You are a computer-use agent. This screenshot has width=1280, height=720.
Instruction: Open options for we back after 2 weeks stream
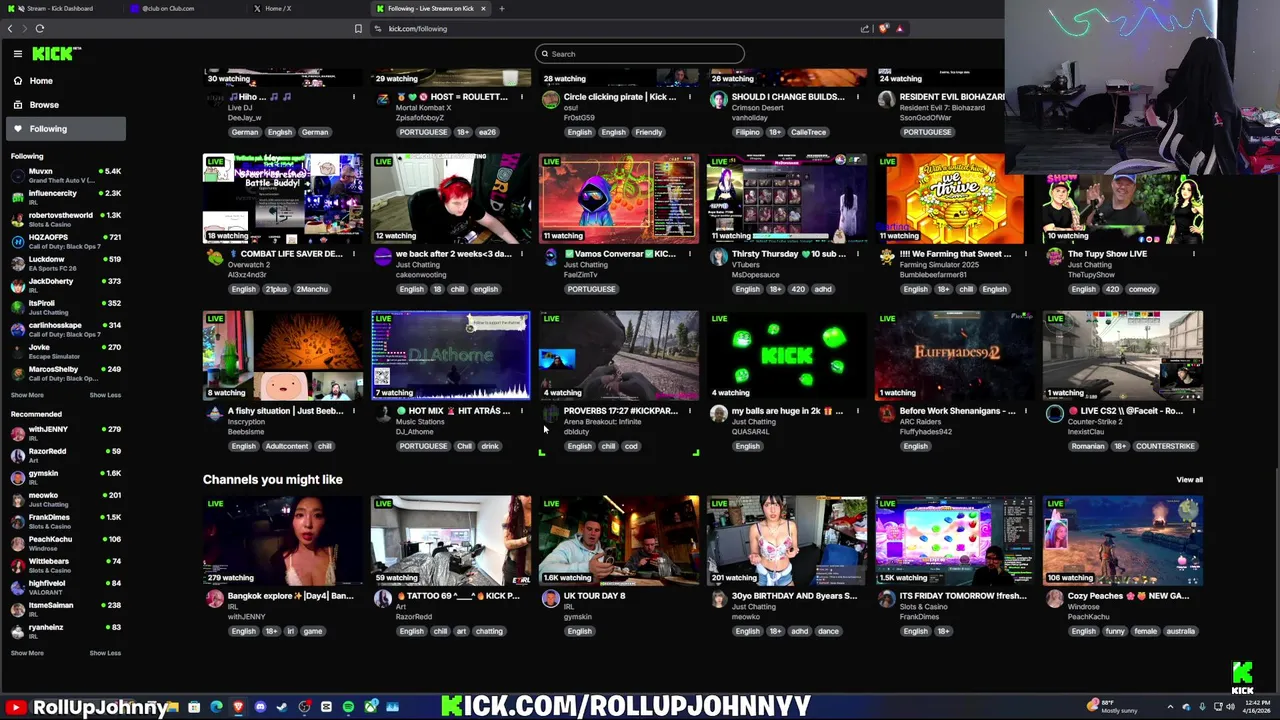pyautogui.click(x=521, y=254)
